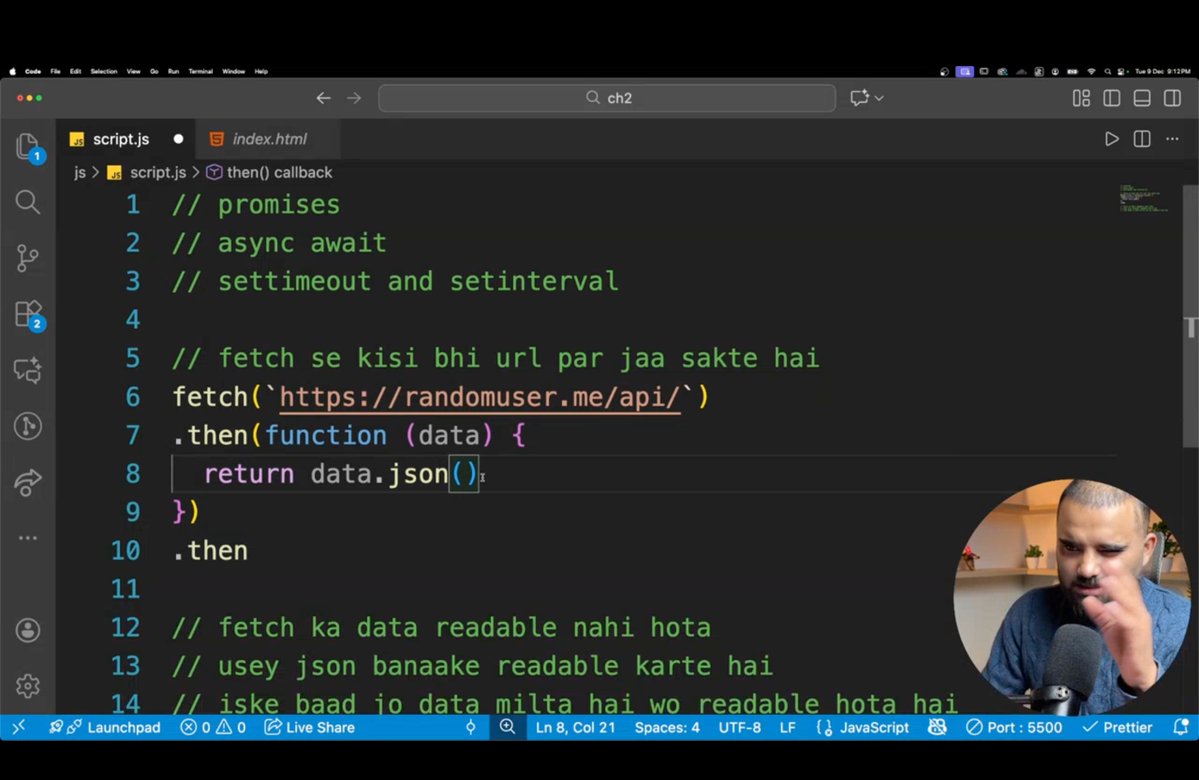Click the zoom magnifier in status bar
1199x780 pixels.
coord(508,727)
